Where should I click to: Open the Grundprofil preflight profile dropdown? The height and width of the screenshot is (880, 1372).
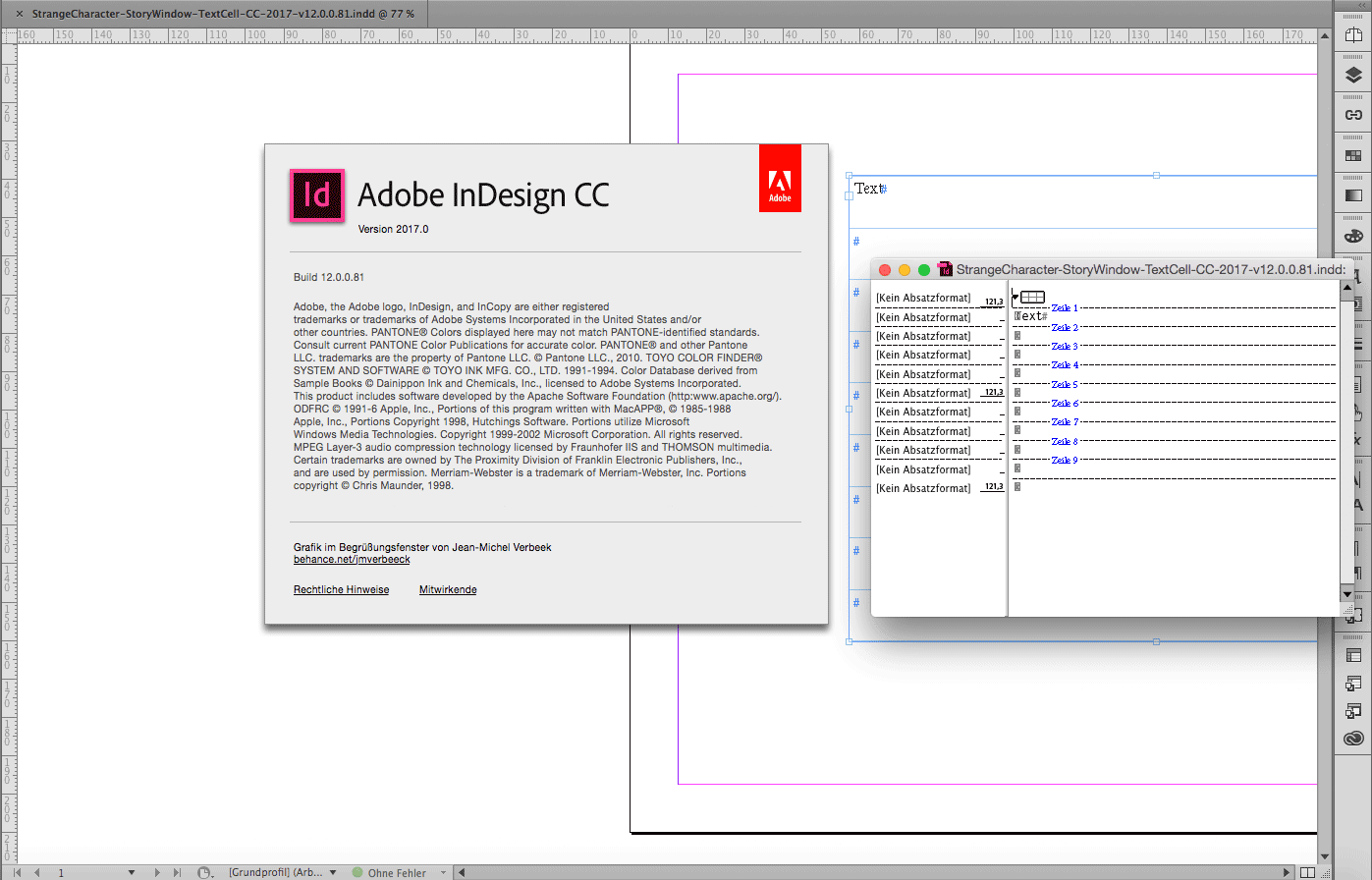(x=333, y=872)
